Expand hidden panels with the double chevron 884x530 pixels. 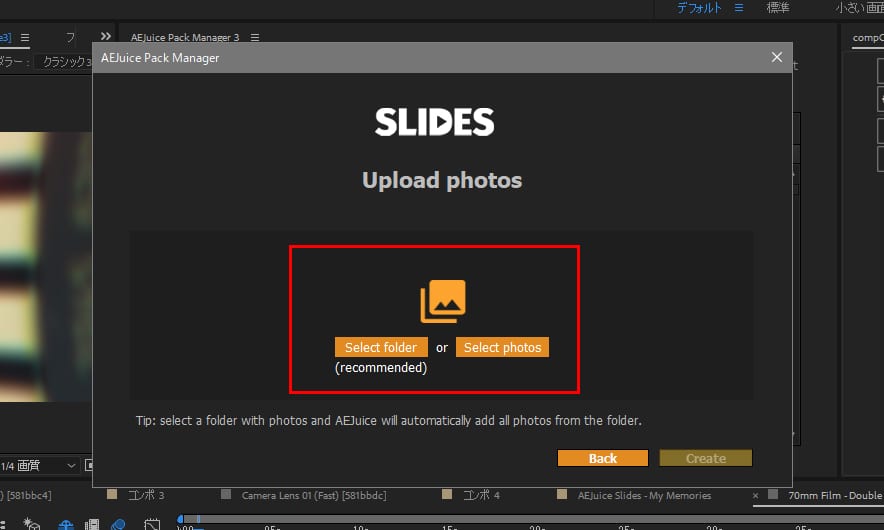tap(105, 36)
